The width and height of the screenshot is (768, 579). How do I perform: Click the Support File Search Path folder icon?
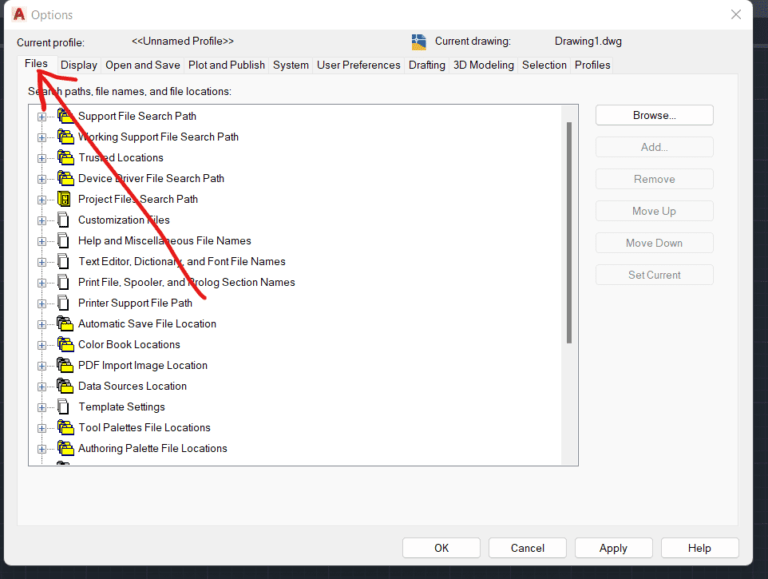coord(65,116)
